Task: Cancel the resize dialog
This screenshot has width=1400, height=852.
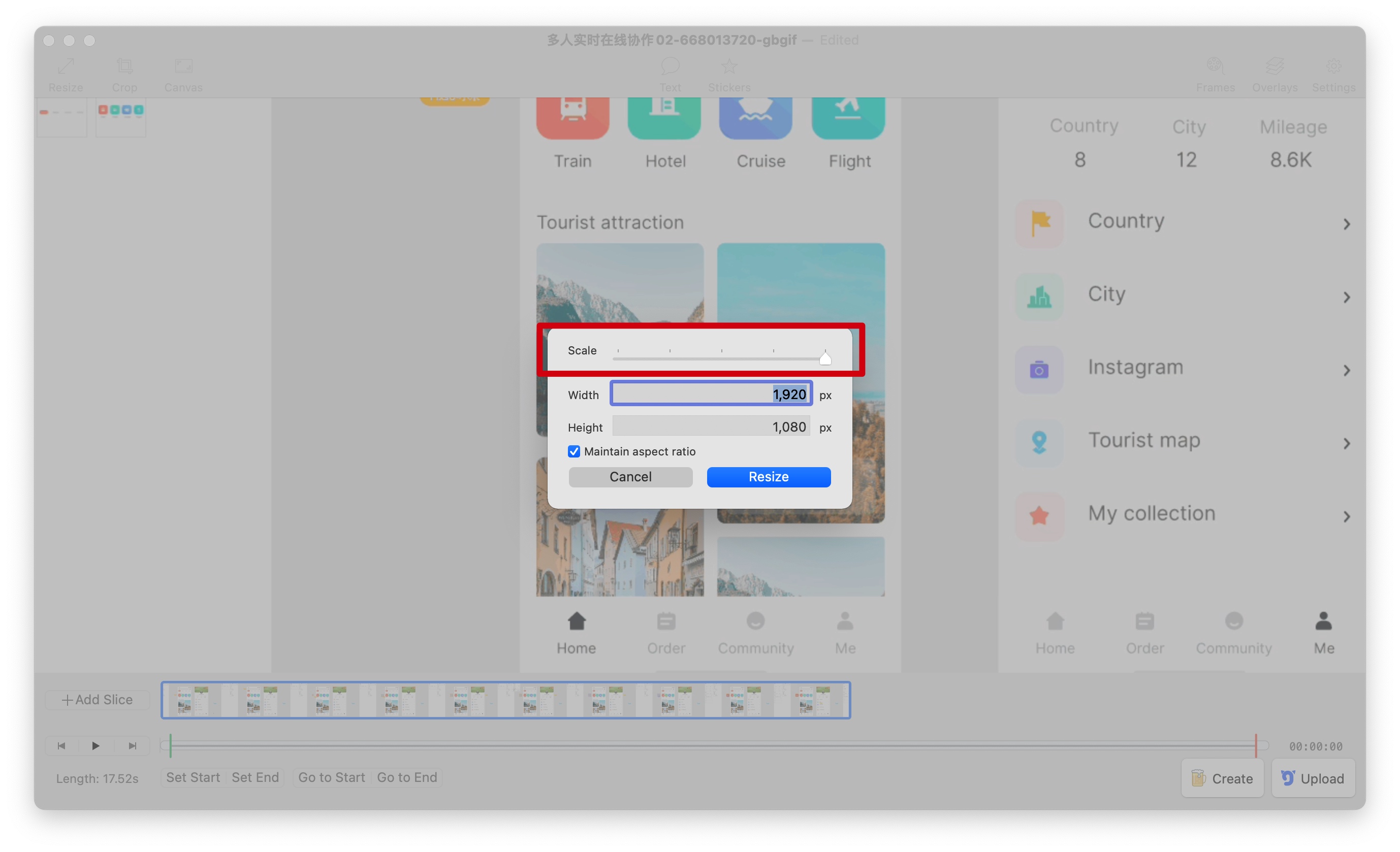Action: coord(630,477)
